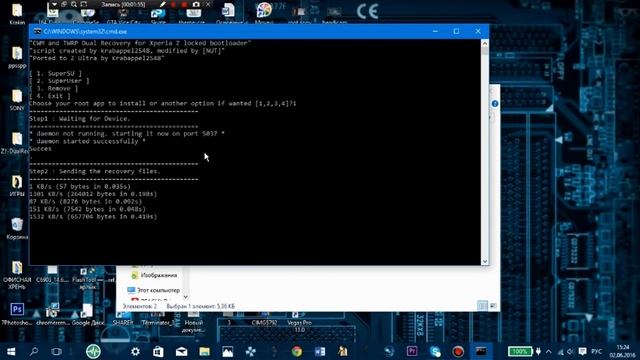The height and width of the screenshot is (360, 640).
Task: Open recorder toolbar dropdown arrow
Action: click(x=53, y=4)
